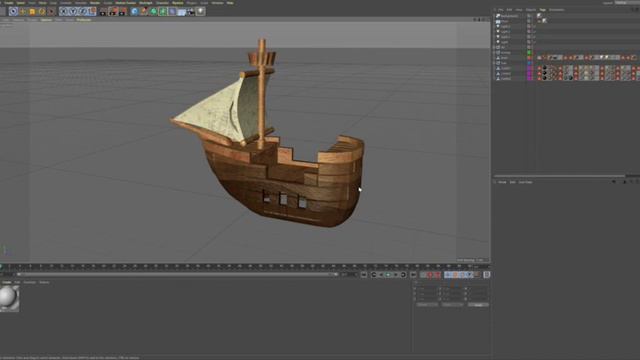640x360 pixels.
Task: Open the Create menu in menu bar
Action: tap(9, 3)
